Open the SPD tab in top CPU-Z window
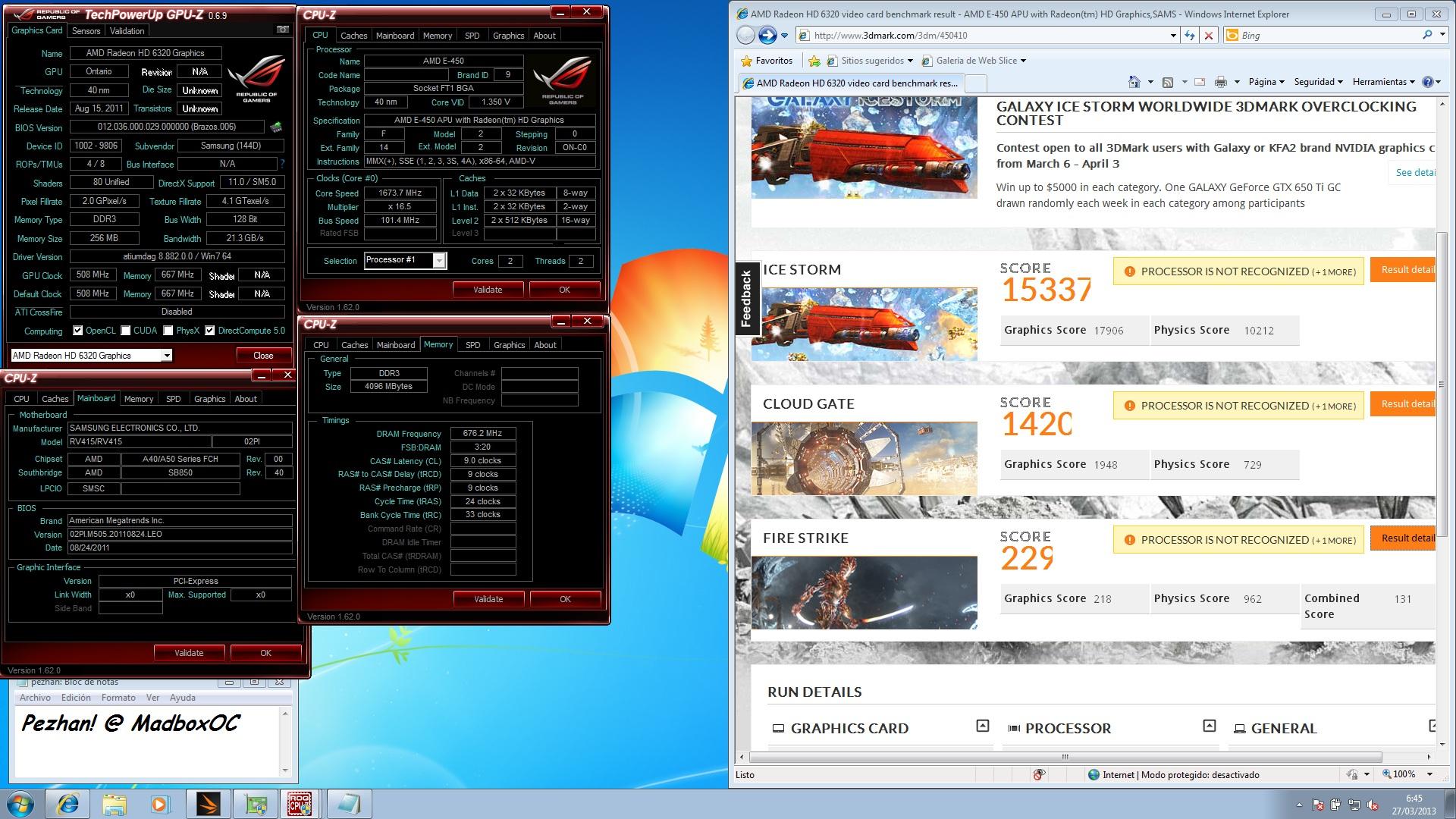 pyautogui.click(x=472, y=36)
